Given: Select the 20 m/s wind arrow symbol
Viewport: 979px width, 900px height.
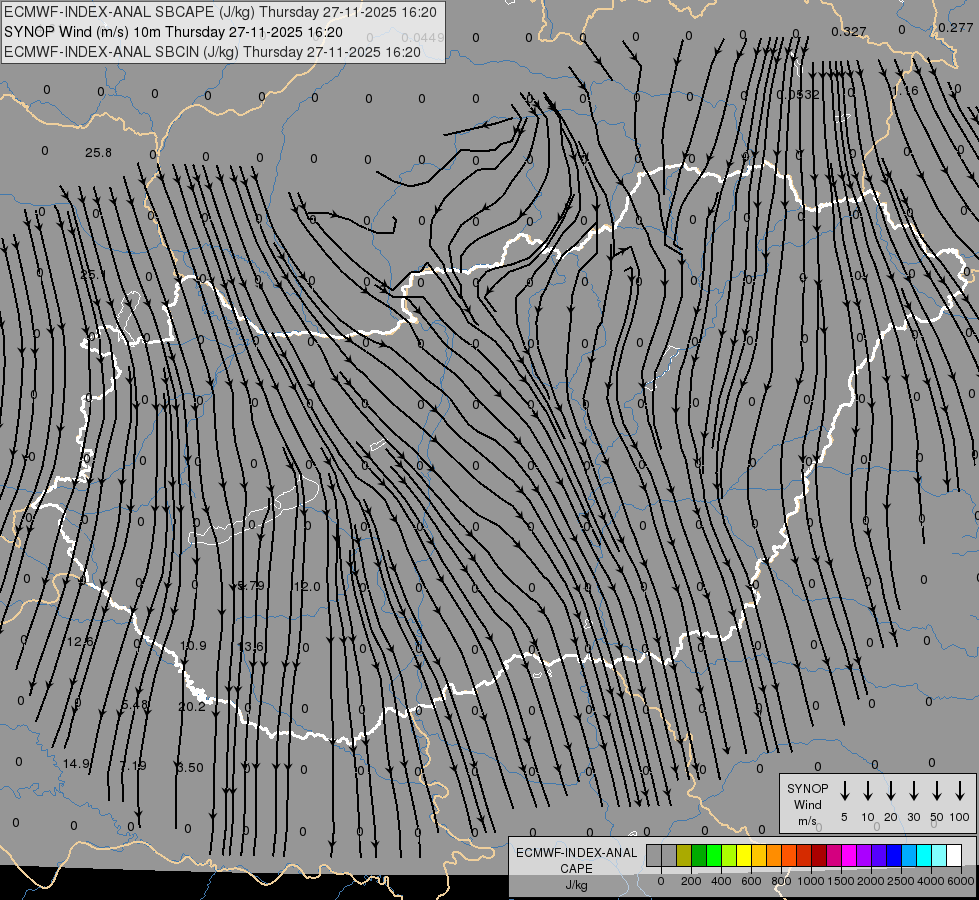Looking at the screenshot, I should coord(891,791).
